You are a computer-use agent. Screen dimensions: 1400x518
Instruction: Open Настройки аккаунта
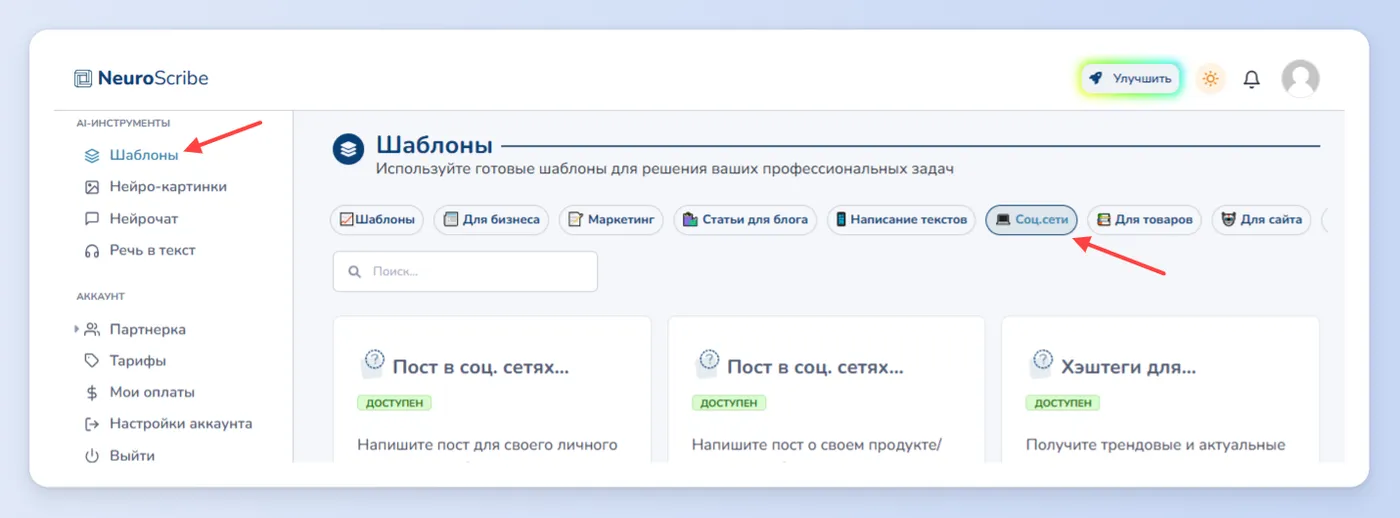[x=181, y=423]
